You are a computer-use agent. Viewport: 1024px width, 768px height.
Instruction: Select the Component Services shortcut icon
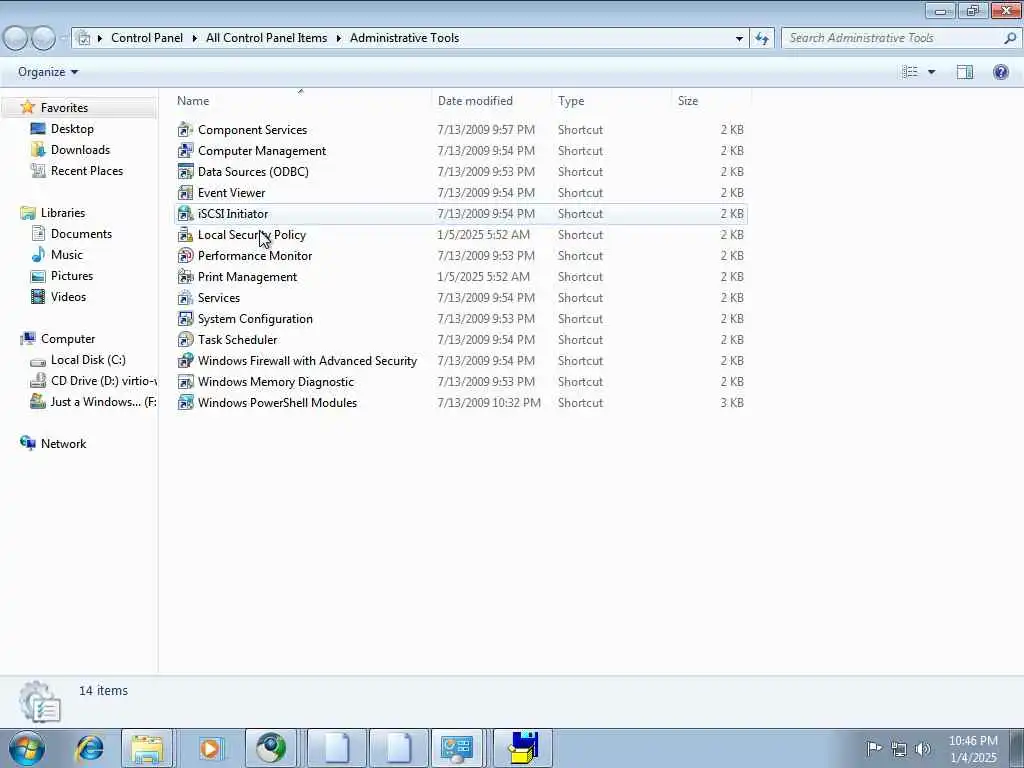[x=185, y=130]
